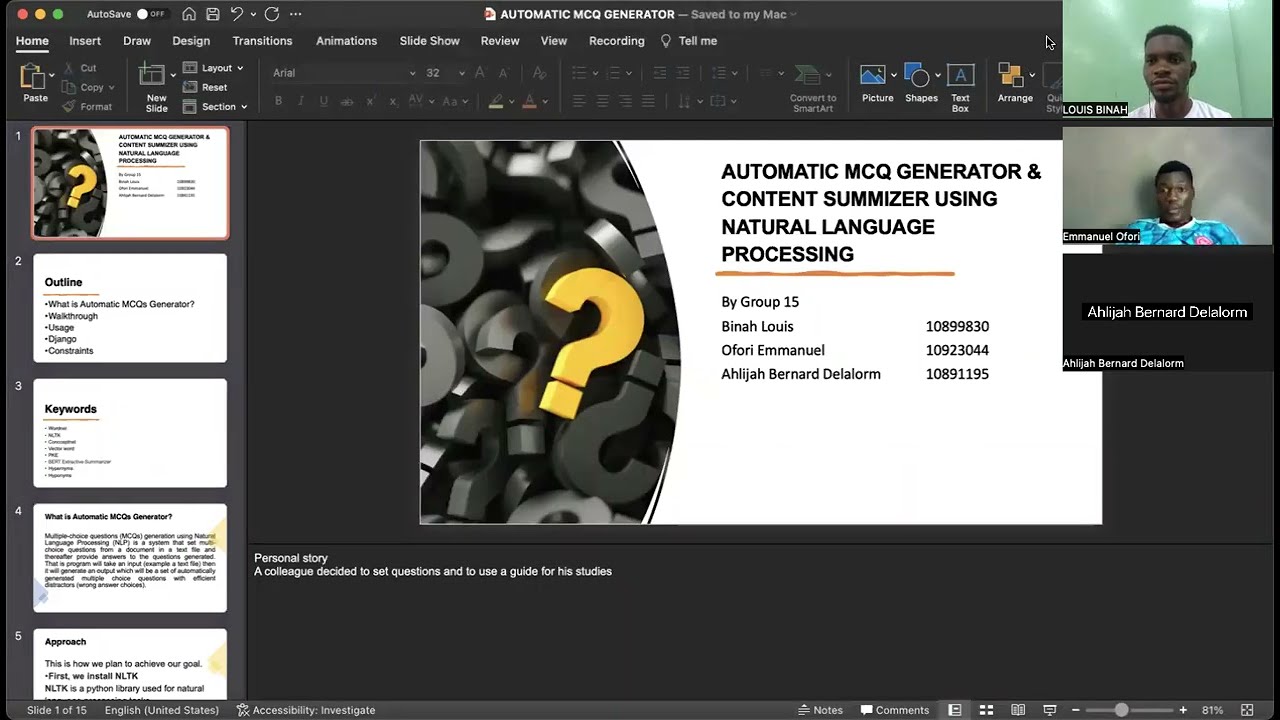Switch to Slide Sorter view
Screen dimensions: 1280x720
[x=986, y=710]
